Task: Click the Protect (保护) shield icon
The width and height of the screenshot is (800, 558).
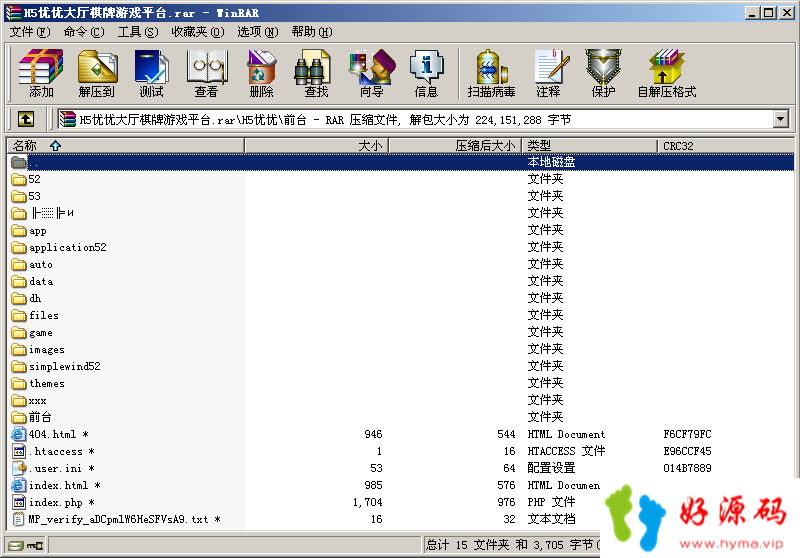Action: tap(603, 73)
